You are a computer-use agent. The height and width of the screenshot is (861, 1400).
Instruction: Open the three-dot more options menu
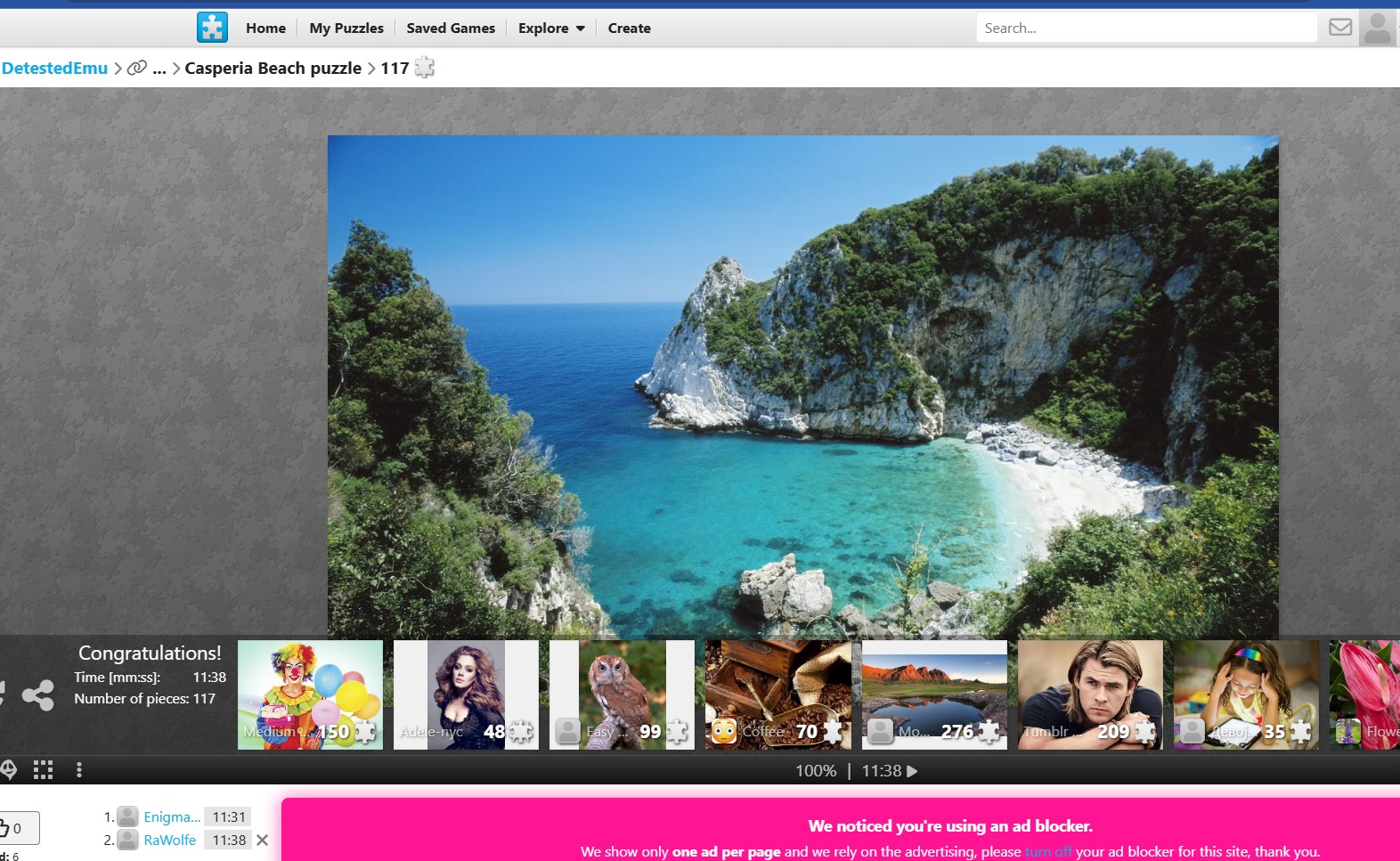[x=79, y=770]
